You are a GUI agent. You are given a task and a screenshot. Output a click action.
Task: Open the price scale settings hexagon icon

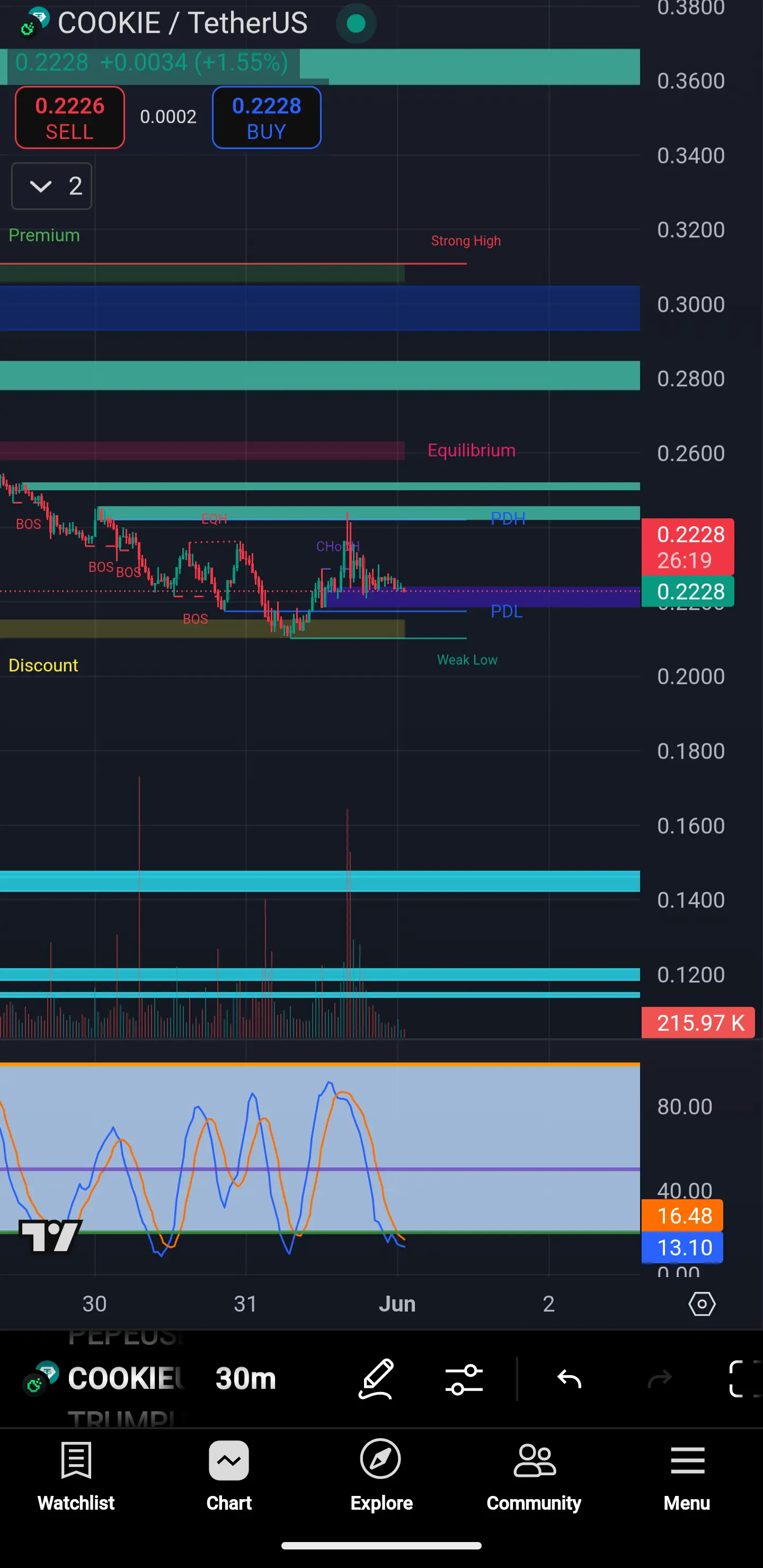click(x=702, y=1304)
